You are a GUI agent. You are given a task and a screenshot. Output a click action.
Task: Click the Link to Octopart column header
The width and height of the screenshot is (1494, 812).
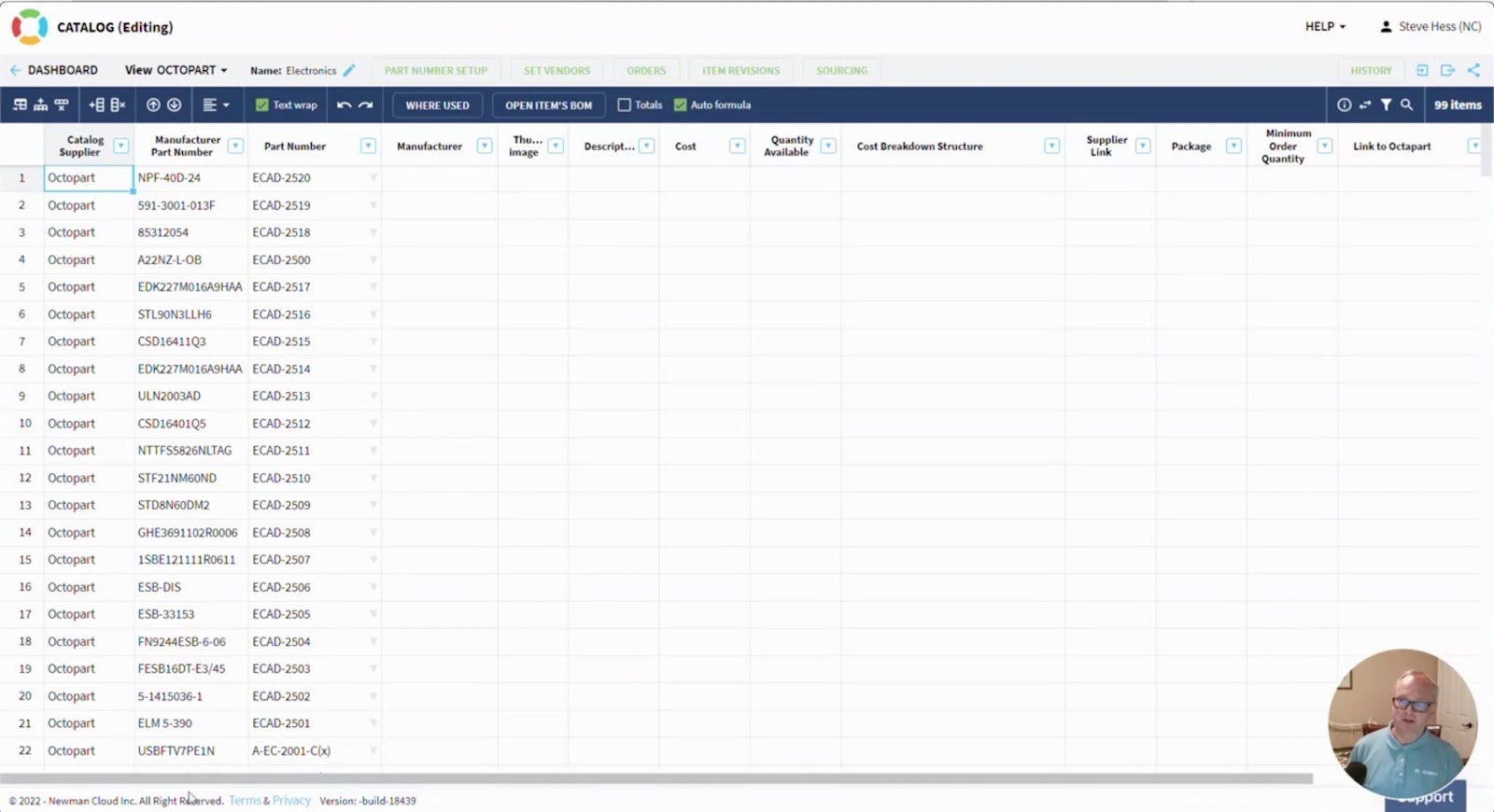coord(1391,147)
